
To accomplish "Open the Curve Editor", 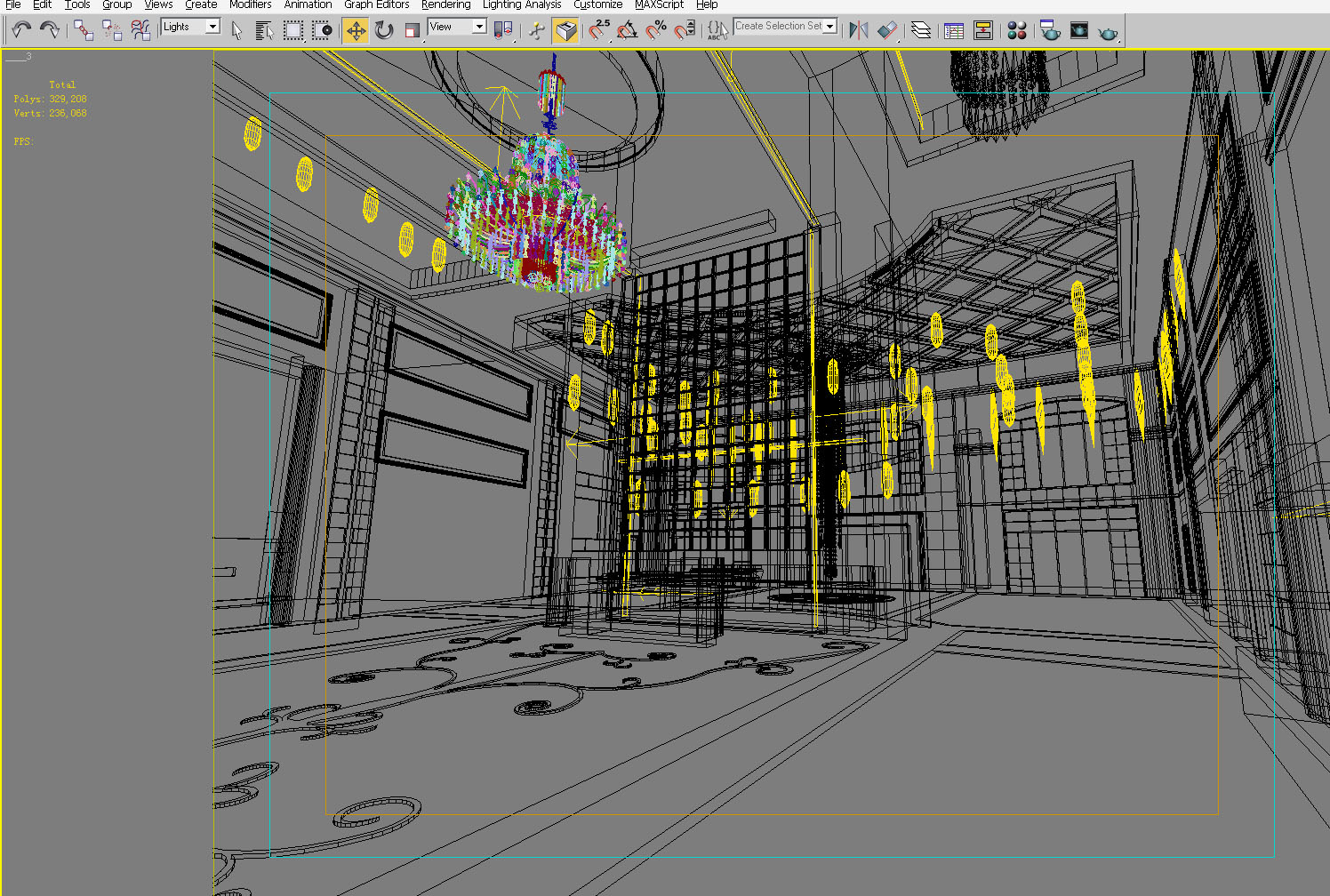I will pos(952,29).
